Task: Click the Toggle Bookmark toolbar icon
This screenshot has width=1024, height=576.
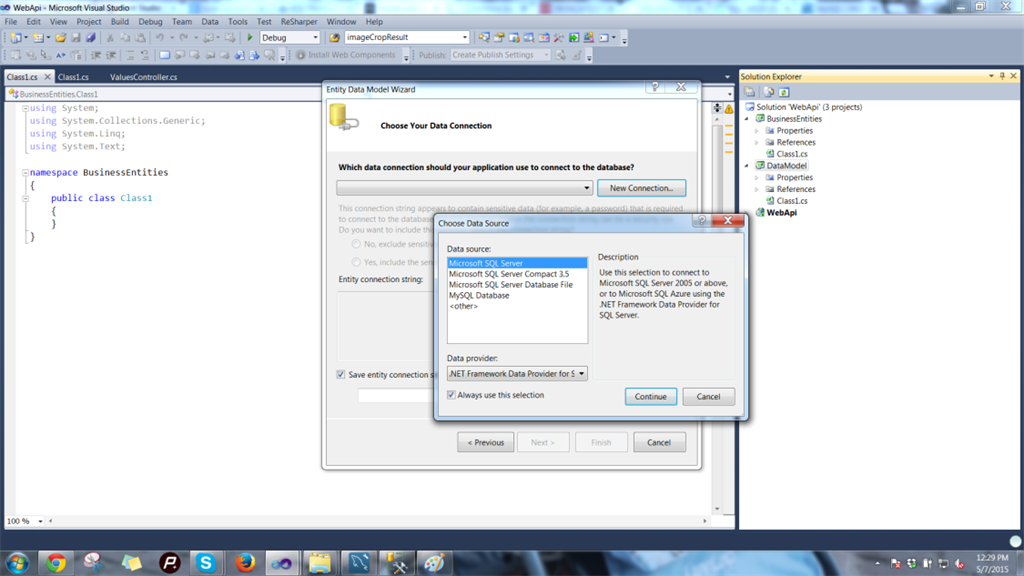Action: (x=165, y=56)
